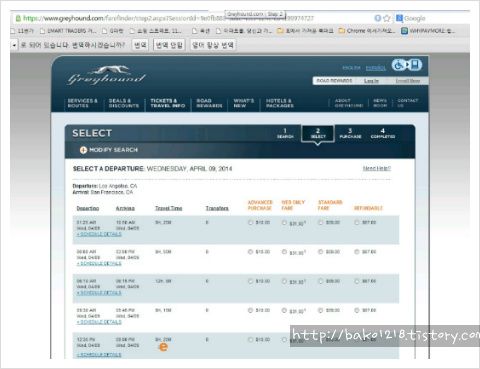Click the green secure lock icon in address bar
480x369 pixels.
(18, 18)
